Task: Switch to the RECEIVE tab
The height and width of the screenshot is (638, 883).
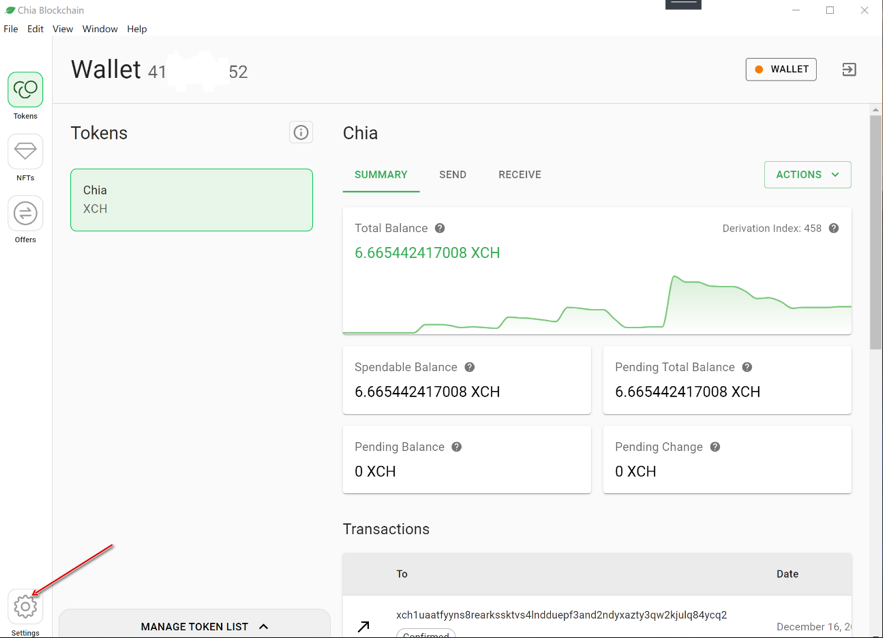Action: pos(519,175)
